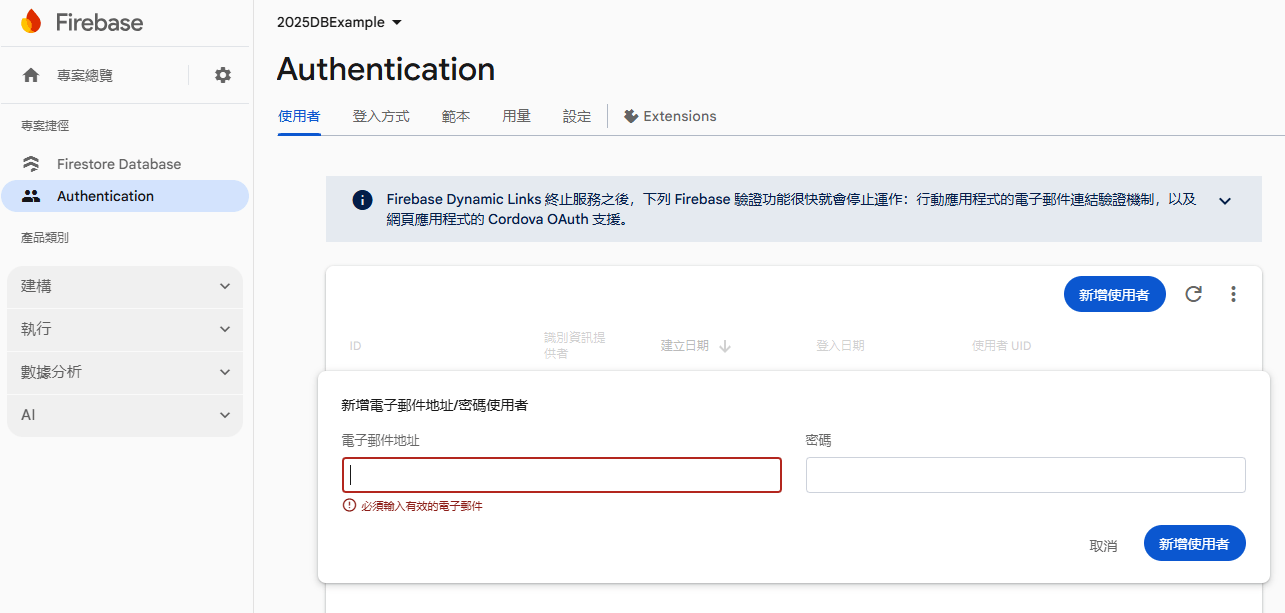Switch to the 登入方式 tab
1285x613 pixels.
pyautogui.click(x=381, y=116)
